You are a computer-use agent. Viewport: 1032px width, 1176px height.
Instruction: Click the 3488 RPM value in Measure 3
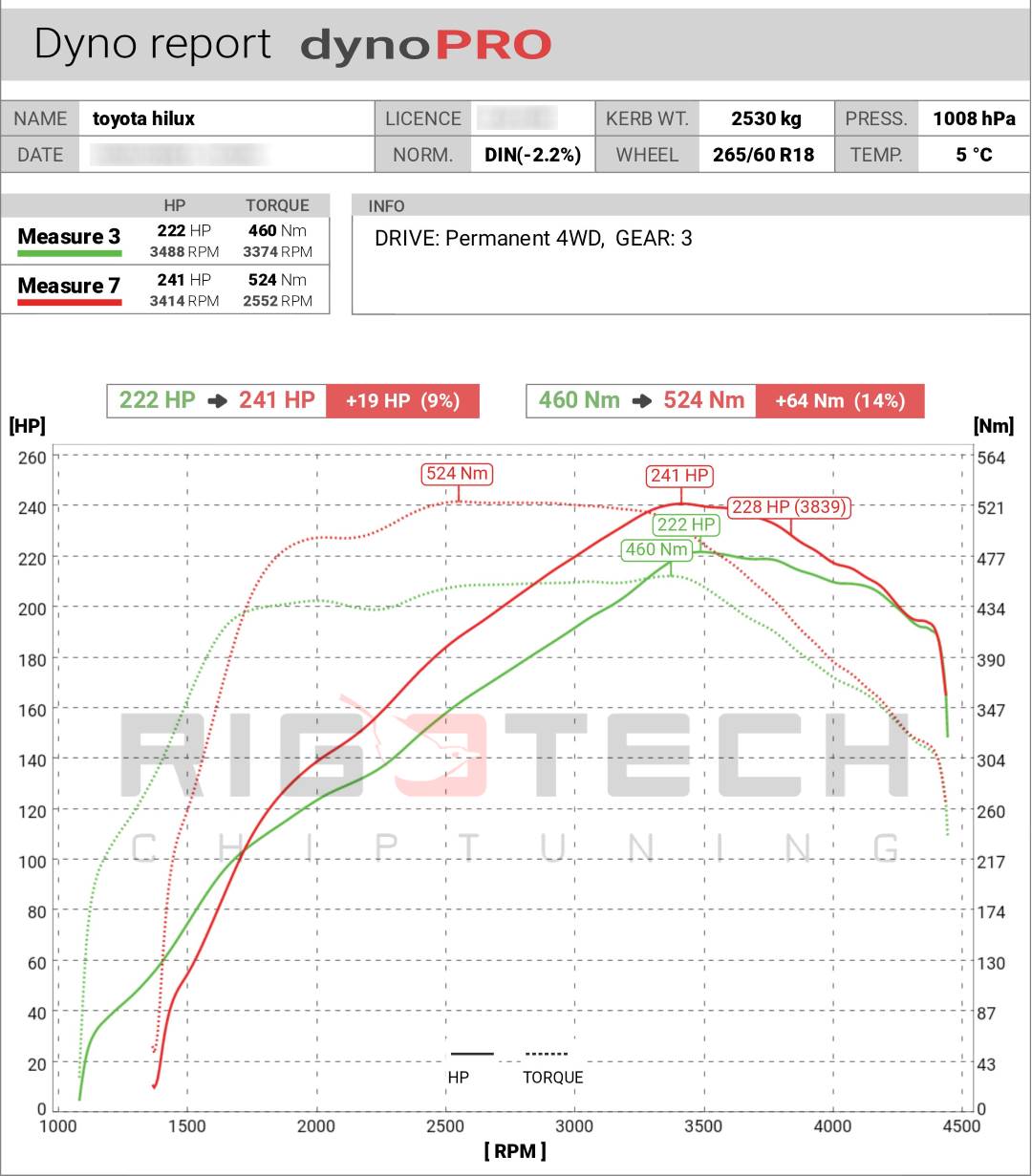184,252
